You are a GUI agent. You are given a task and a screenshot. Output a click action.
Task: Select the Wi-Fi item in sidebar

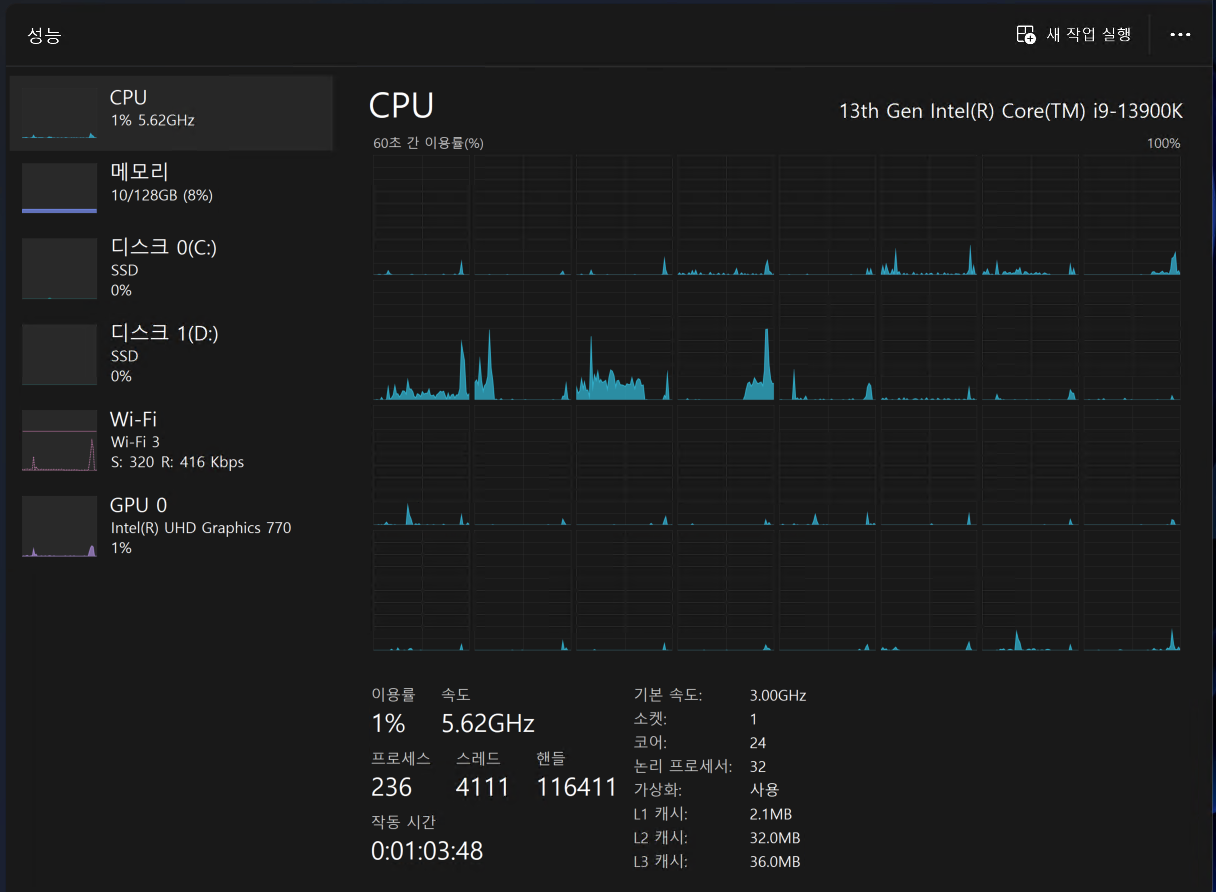pyautogui.click(x=171, y=440)
